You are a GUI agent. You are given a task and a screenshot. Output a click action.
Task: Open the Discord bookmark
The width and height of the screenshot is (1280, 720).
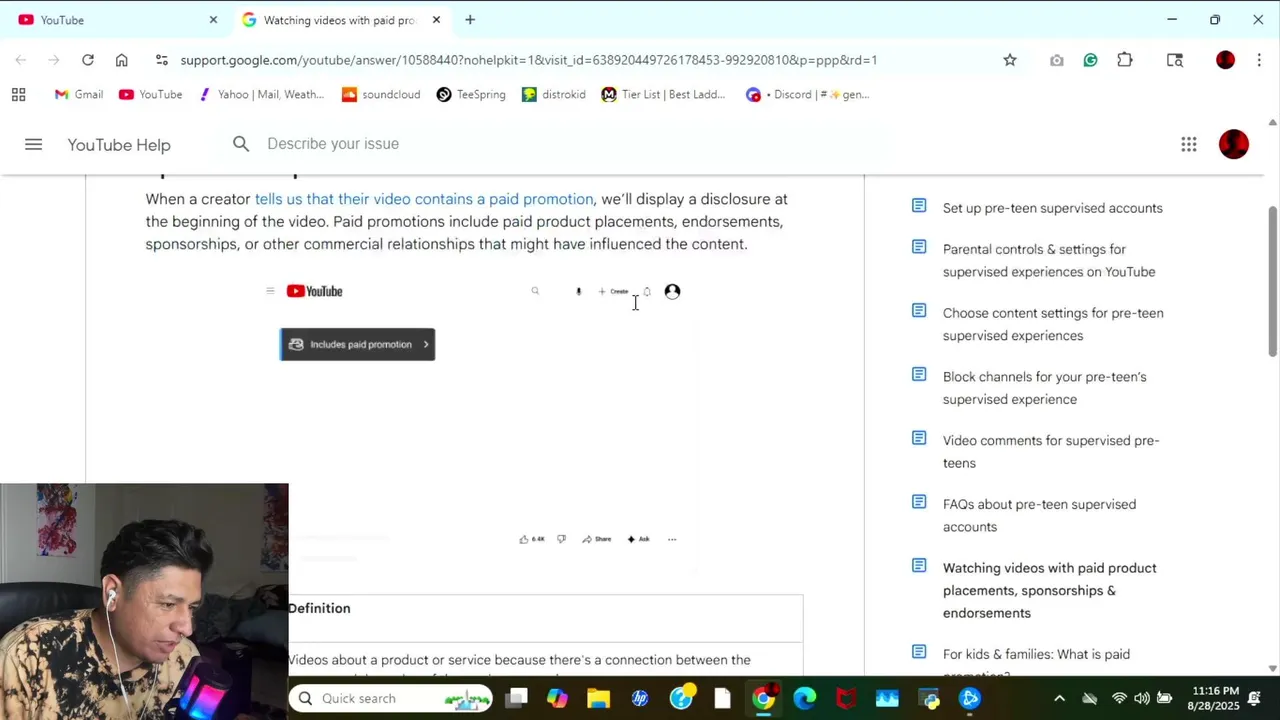[808, 95]
